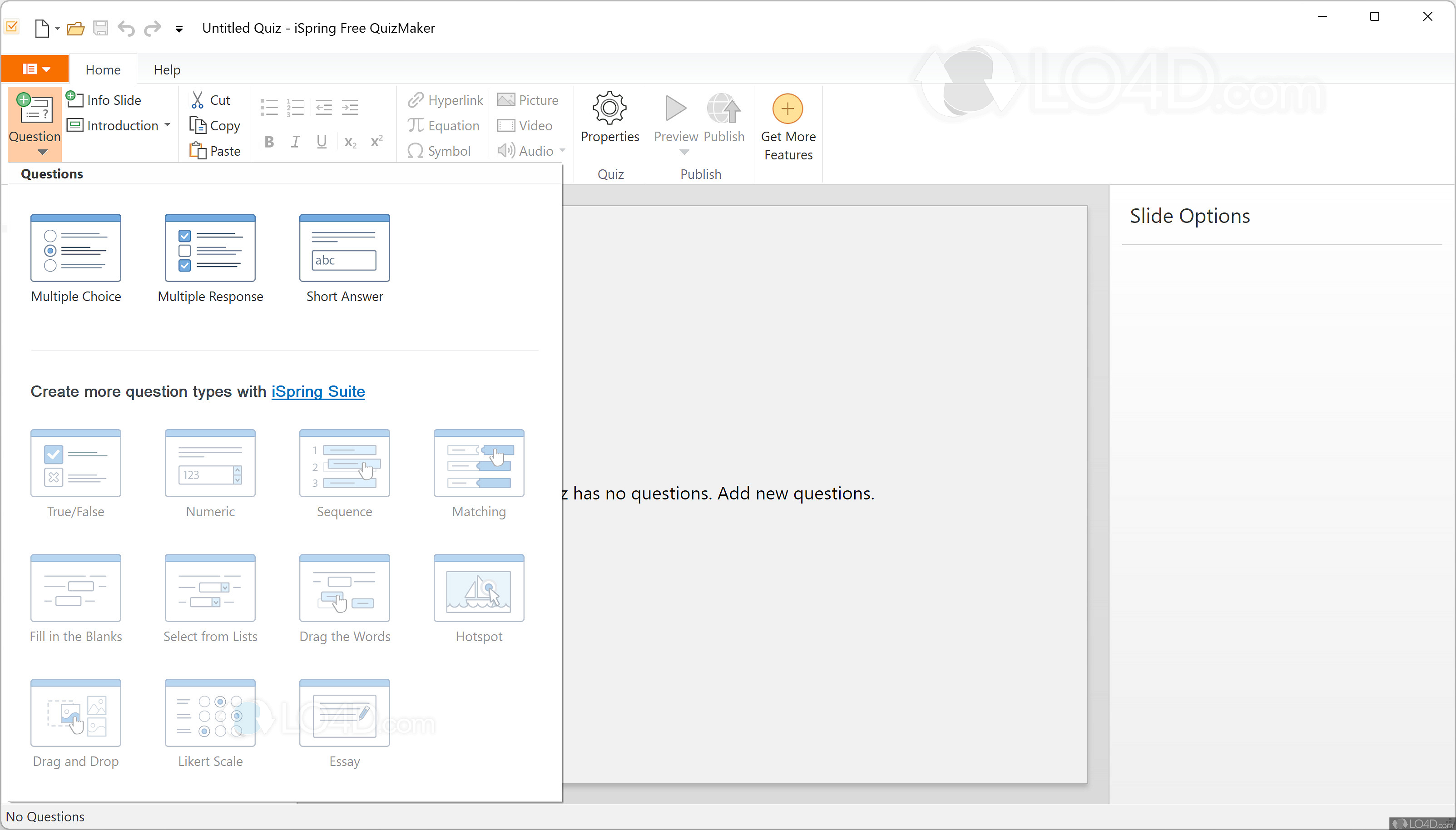The image size is (1456, 830).
Task: Open the iSpring Suite link
Action: click(317, 392)
